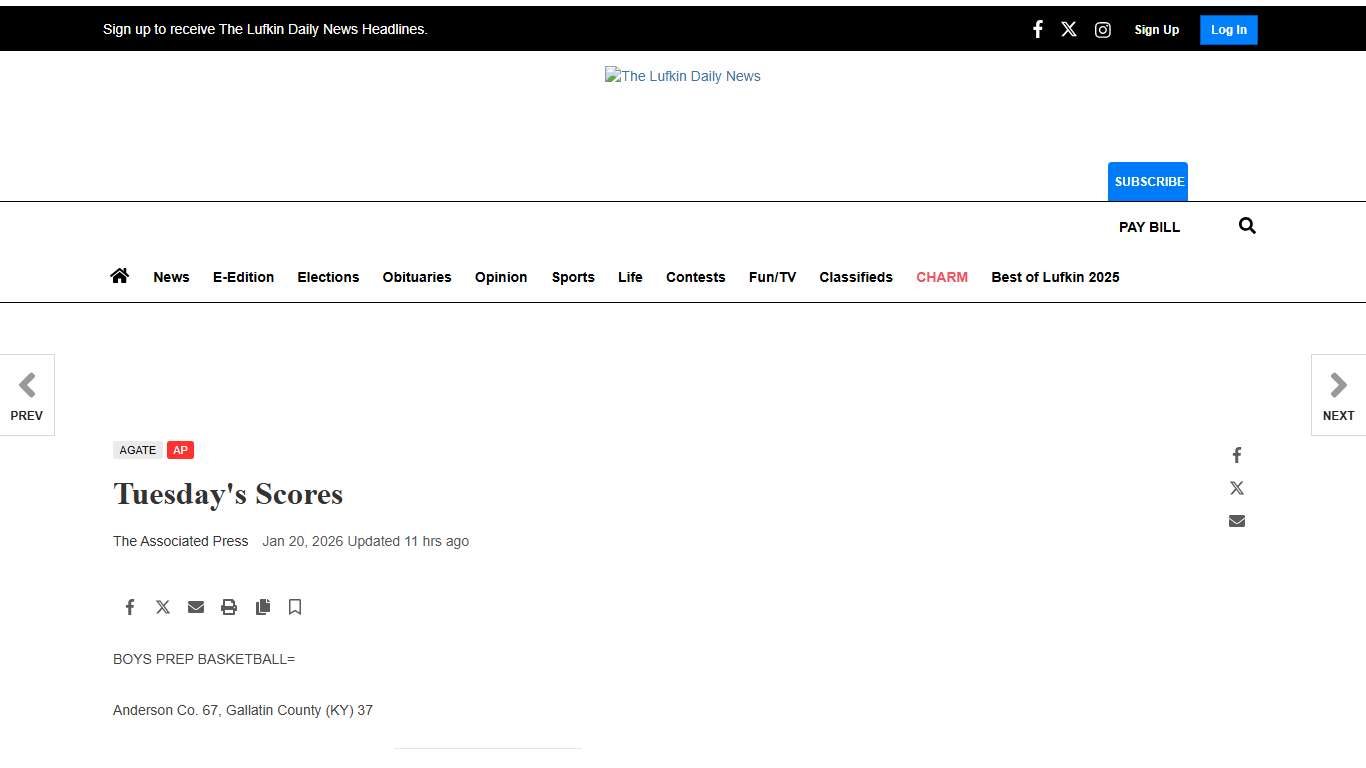This screenshot has width=1366, height=768.
Task: Go to homepage via the house icon
Action: tap(119, 276)
